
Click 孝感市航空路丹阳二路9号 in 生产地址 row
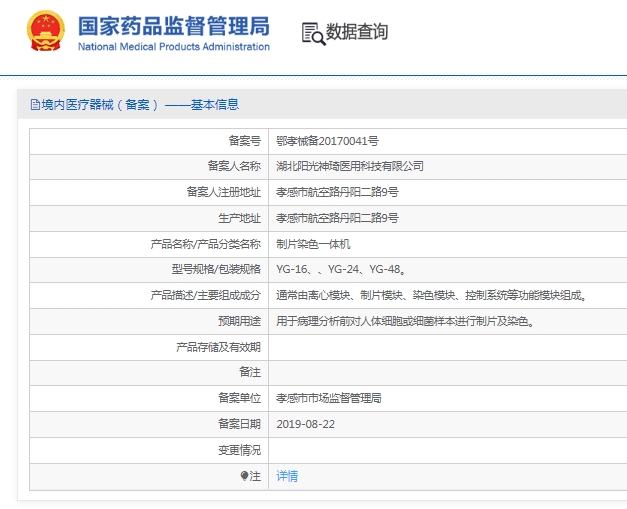point(337,218)
